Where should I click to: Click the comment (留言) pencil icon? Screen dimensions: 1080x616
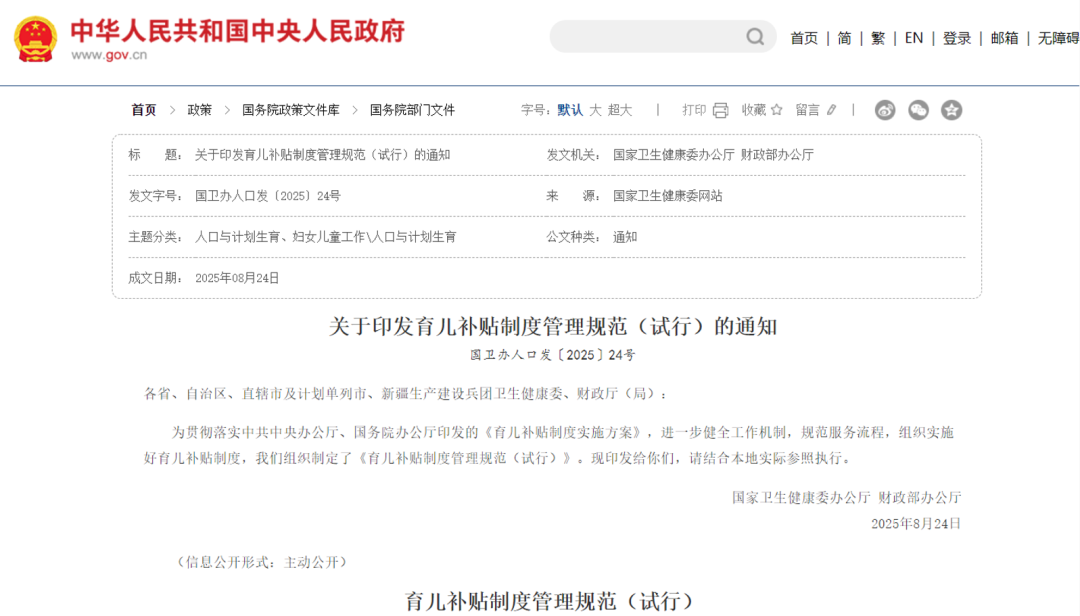(831, 110)
